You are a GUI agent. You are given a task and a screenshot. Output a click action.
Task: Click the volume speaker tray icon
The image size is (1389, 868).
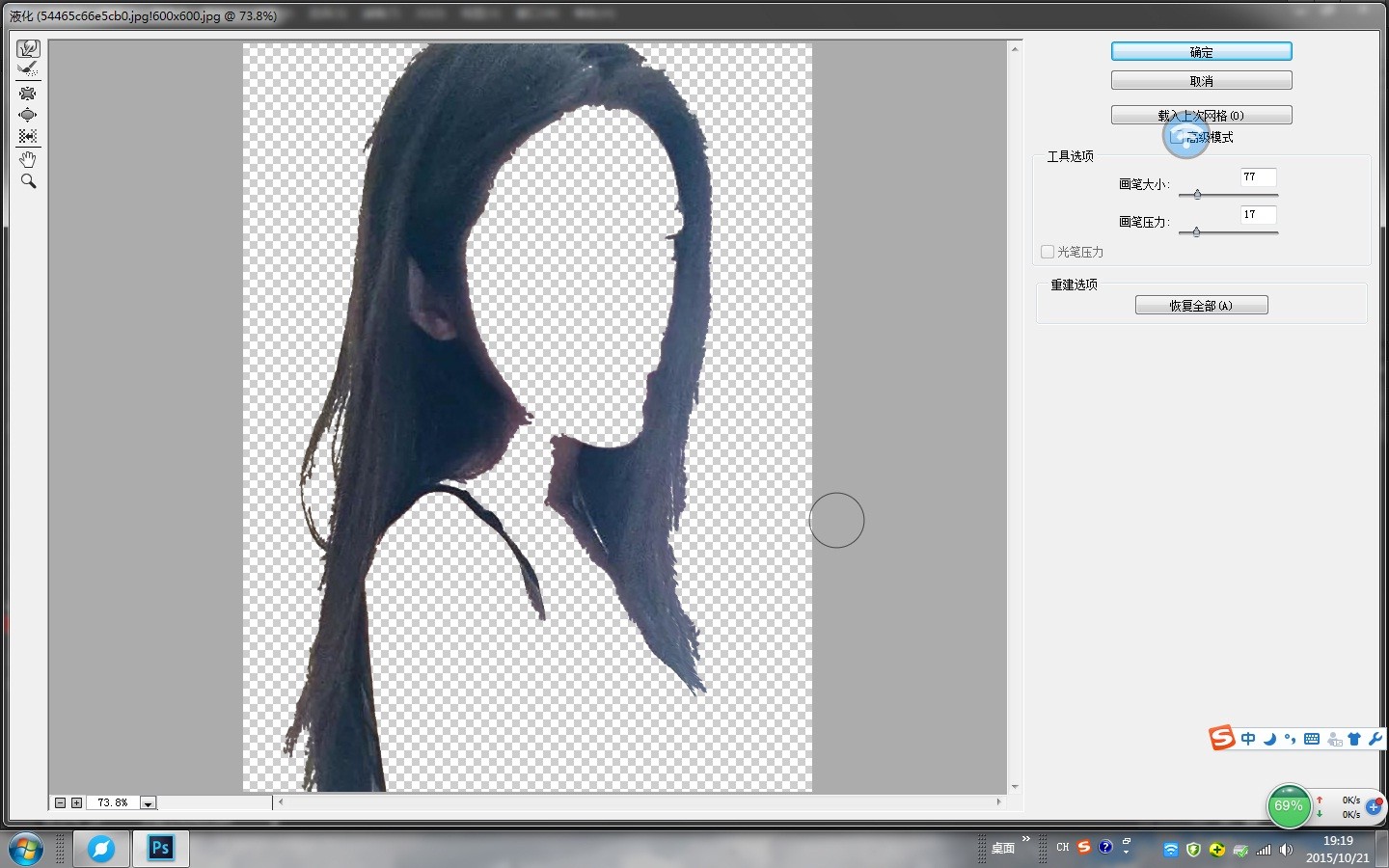(x=1286, y=850)
